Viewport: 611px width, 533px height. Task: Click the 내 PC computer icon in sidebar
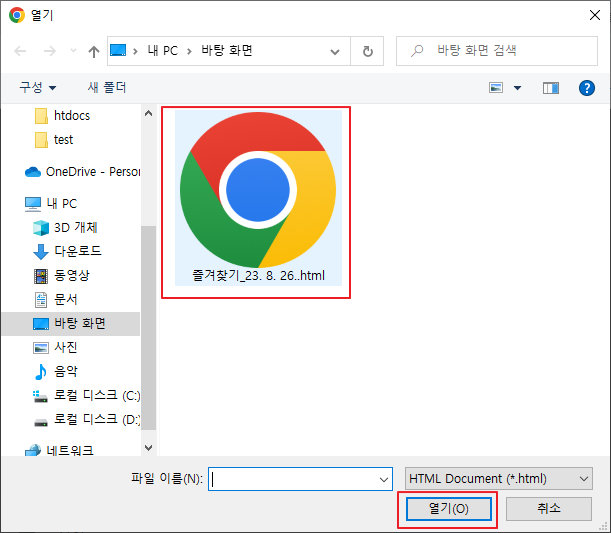(x=33, y=204)
